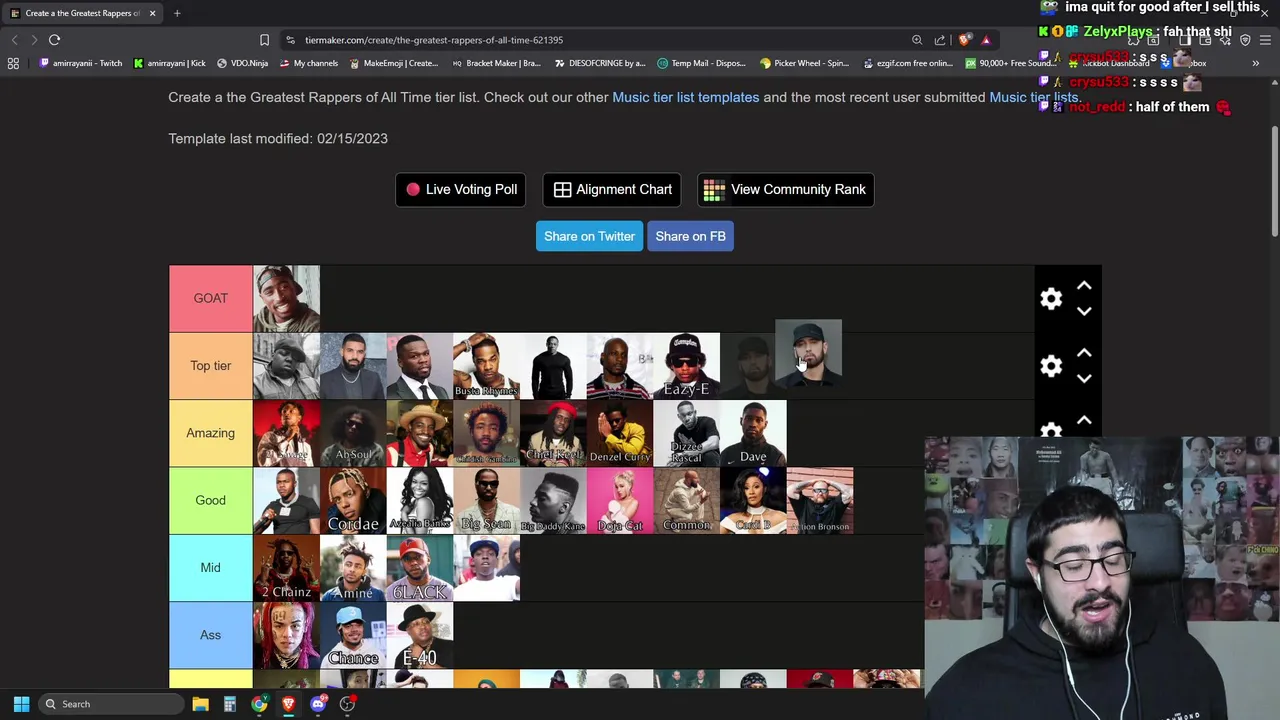
Task: Share on FB
Action: 690,236
